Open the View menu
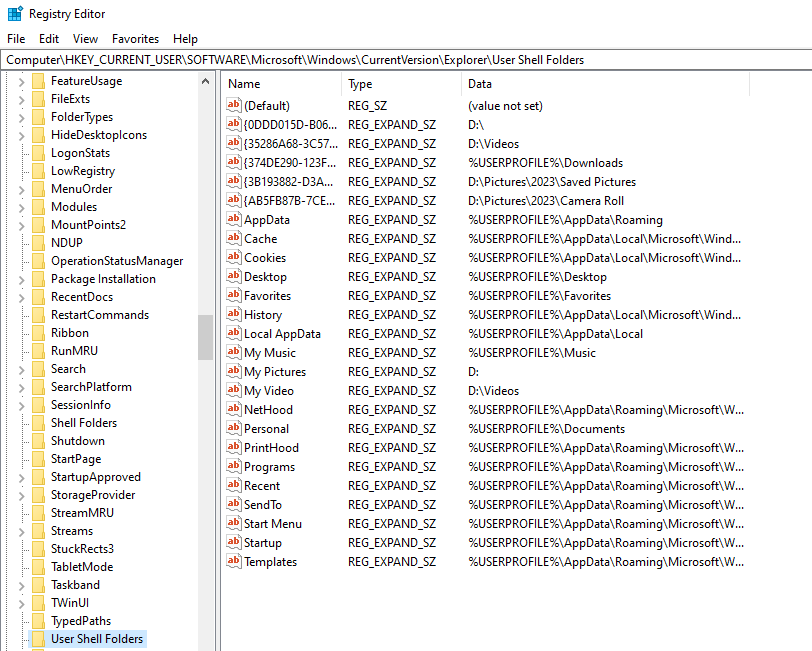Screen dimensions: 812x651 (85, 39)
